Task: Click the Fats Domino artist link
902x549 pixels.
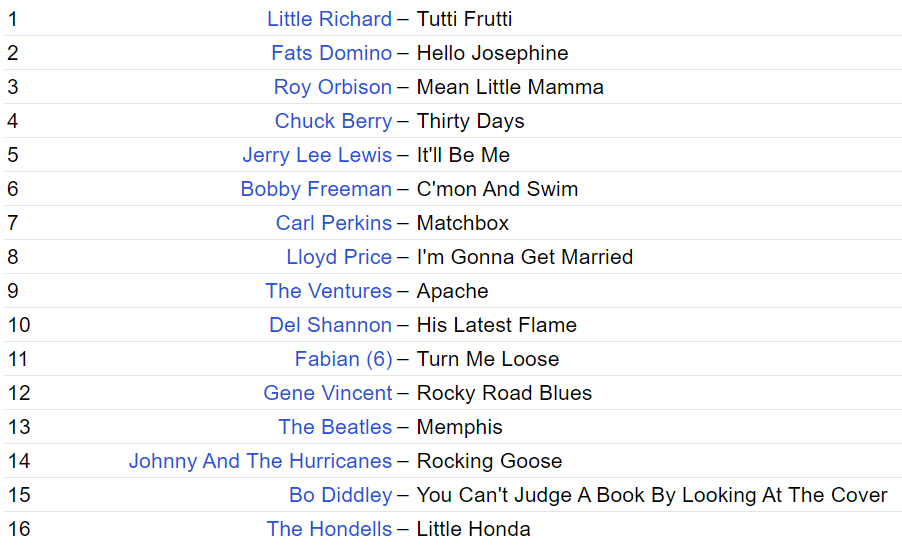Action: pyautogui.click(x=331, y=53)
